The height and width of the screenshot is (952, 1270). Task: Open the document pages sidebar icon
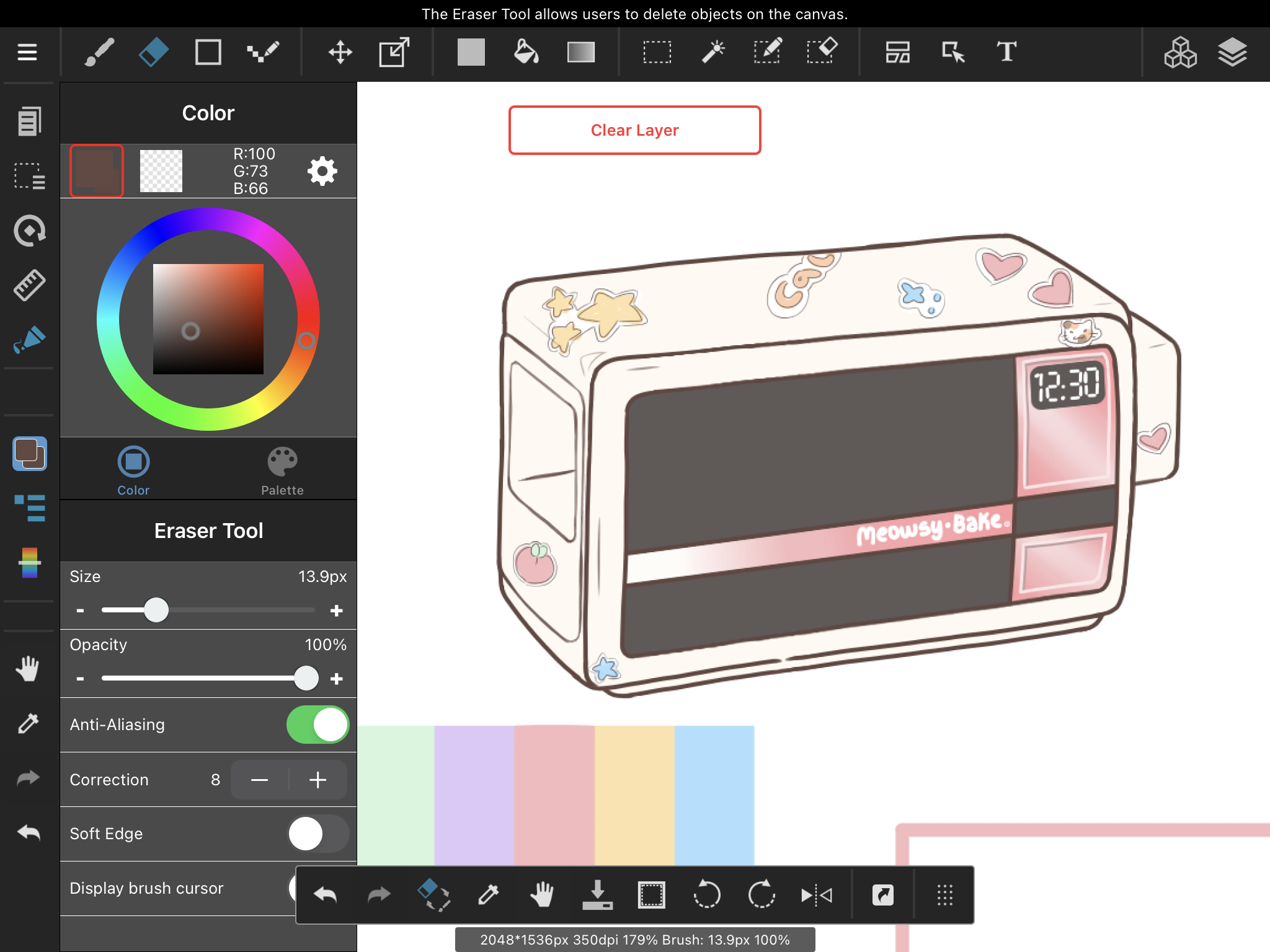[x=29, y=121]
